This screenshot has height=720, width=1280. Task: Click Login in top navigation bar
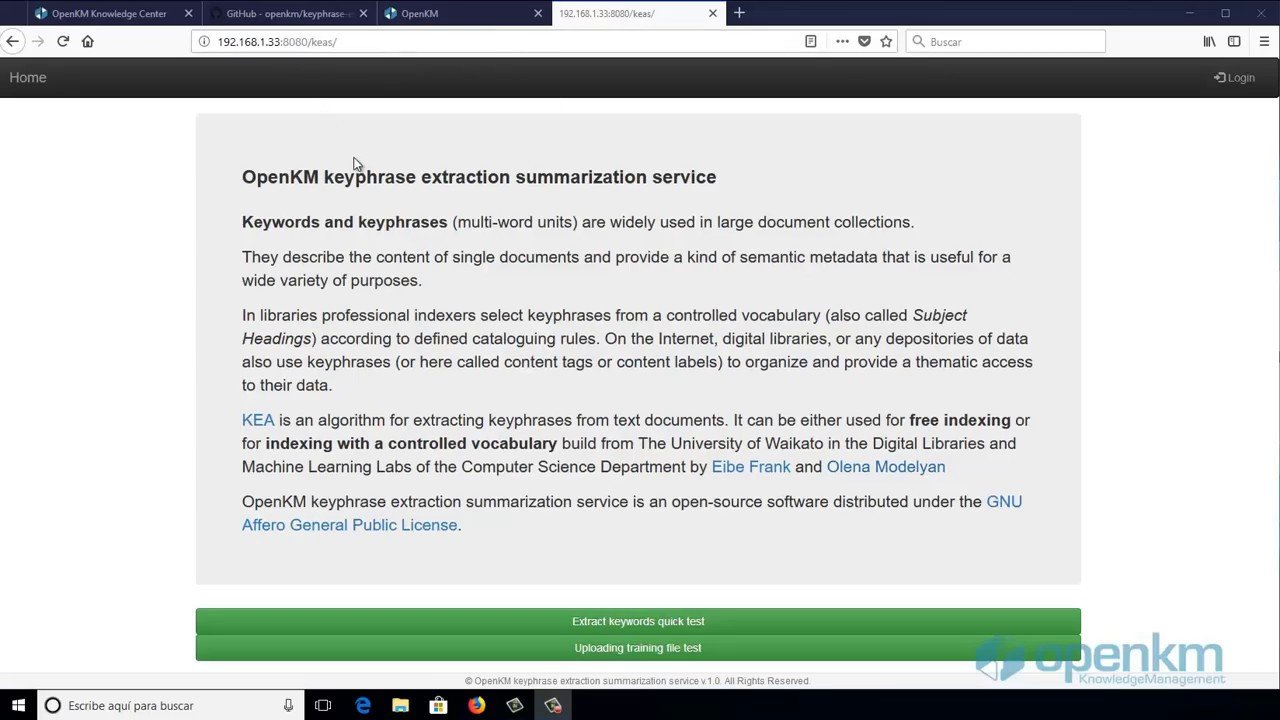(x=1234, y=78)
